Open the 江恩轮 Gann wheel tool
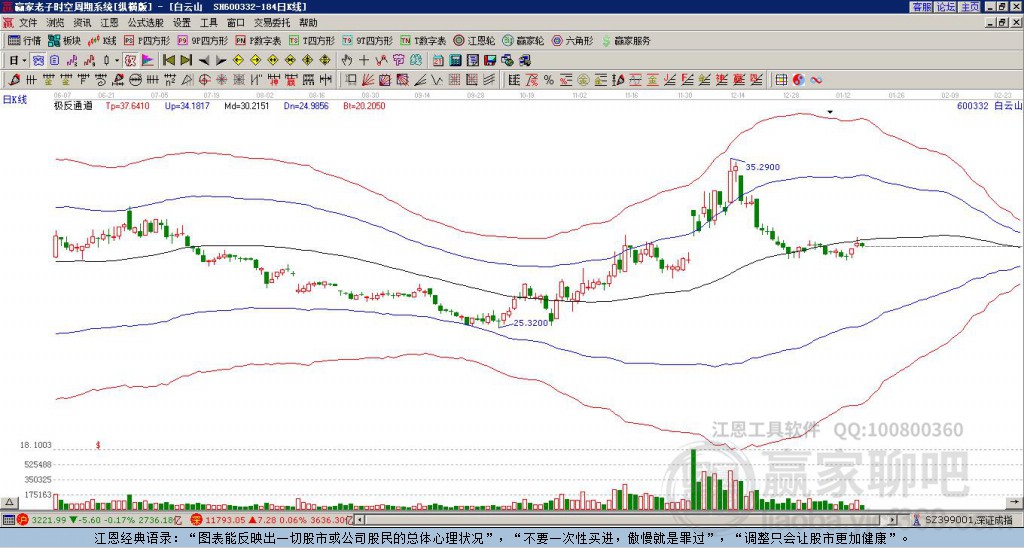 click(x=475, y=41)
